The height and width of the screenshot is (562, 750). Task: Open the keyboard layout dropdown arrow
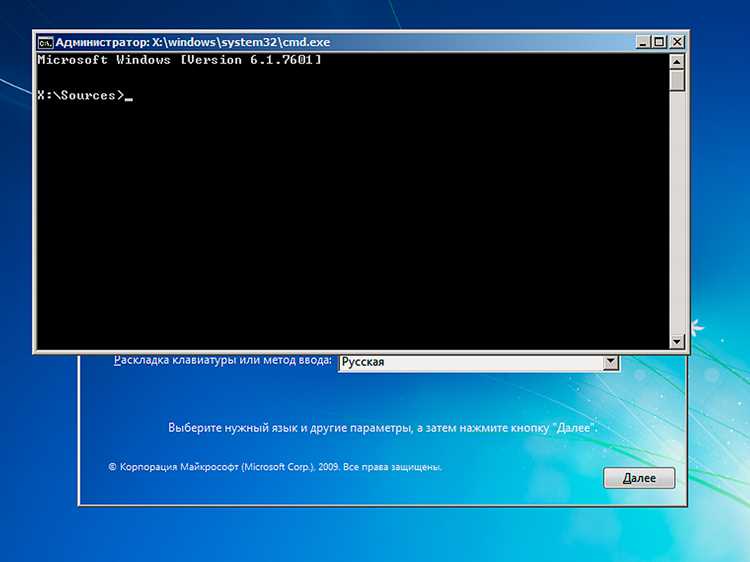(x=610, y=362)
